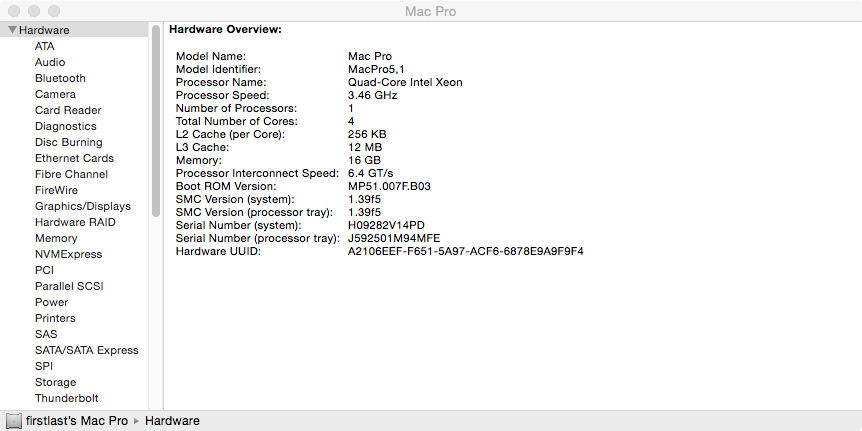The image size is (862, 431).
Task: Select Storage in the sidebar
Action: pos(56,382)
